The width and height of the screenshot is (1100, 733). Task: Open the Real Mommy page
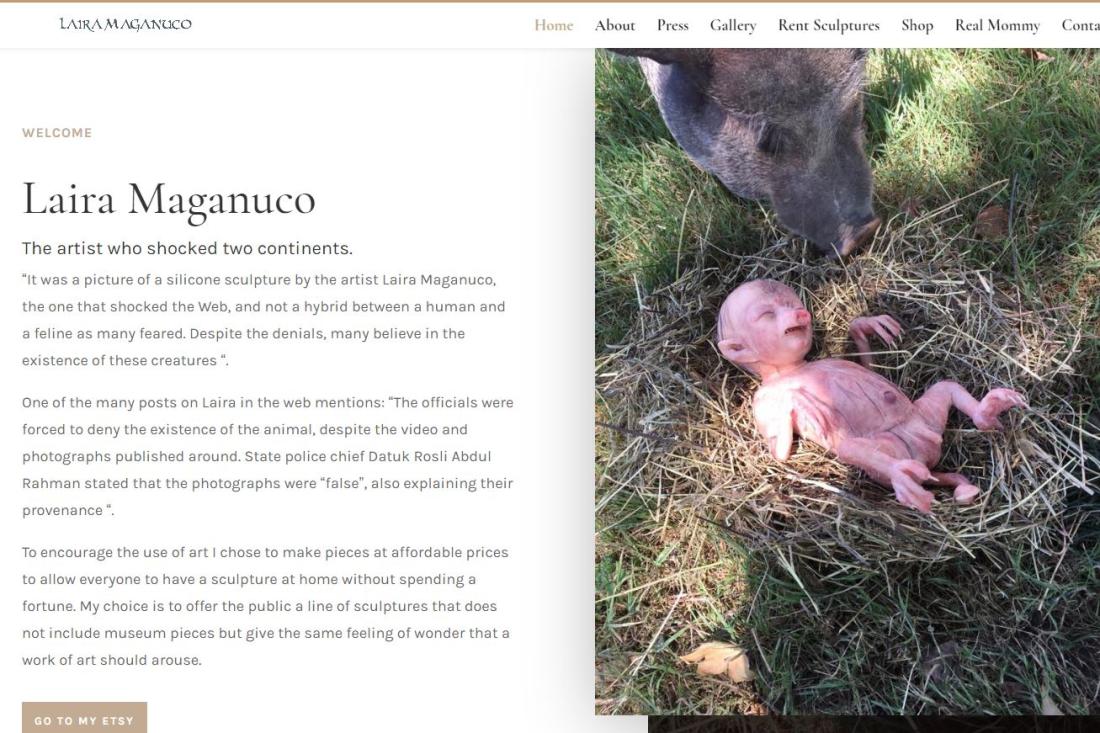tap(997, 25)
